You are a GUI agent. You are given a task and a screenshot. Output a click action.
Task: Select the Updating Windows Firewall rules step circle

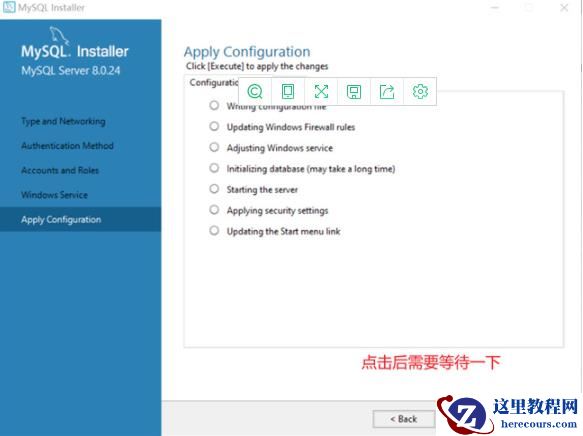(214, 126)
